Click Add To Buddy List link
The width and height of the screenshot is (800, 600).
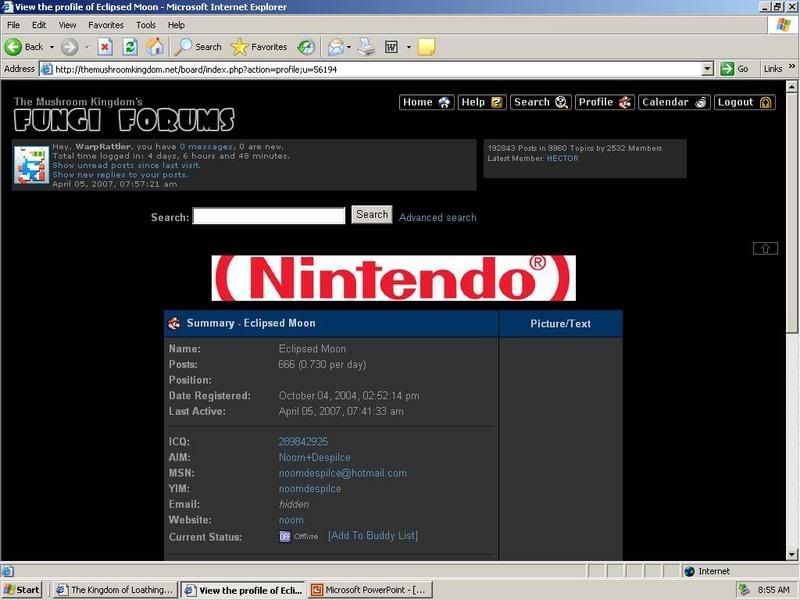[x=372, y=535]
